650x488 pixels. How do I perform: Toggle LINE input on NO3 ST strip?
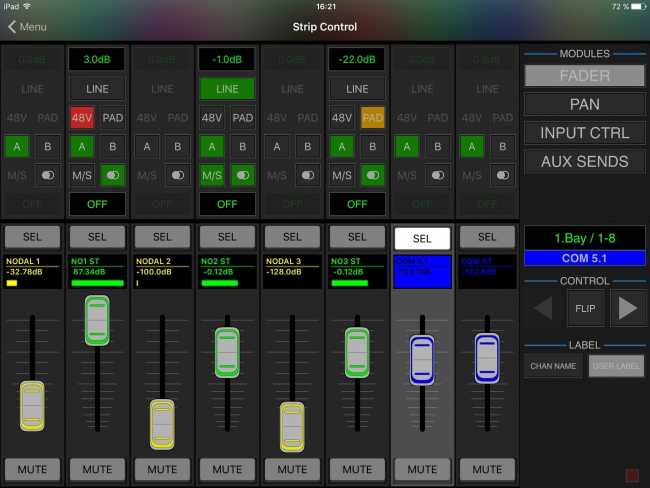point(357,89)
